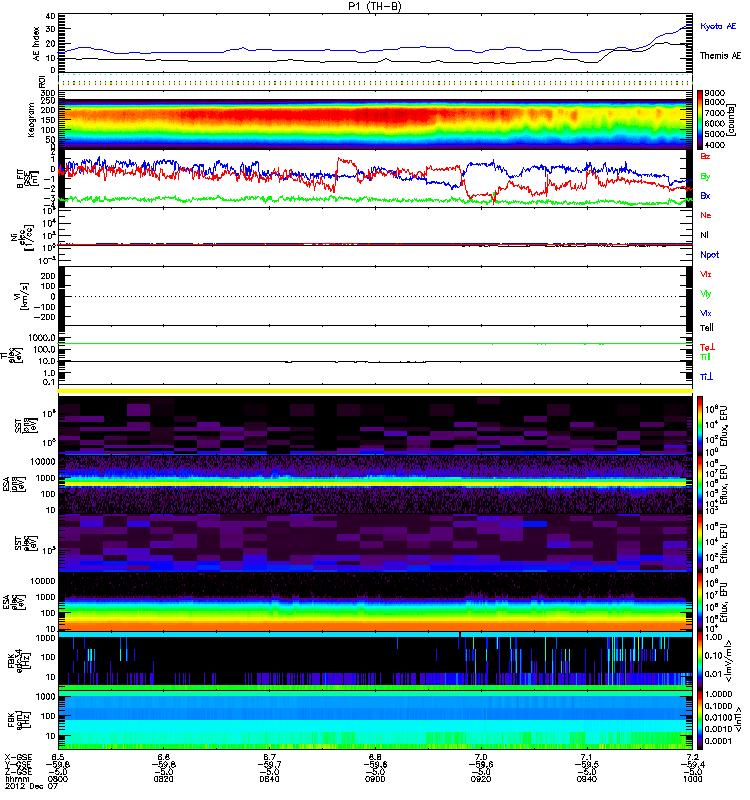Click the ESA electron Eflux color bar
This screenshot has height=800, width=750.
[x=700, y=603]
